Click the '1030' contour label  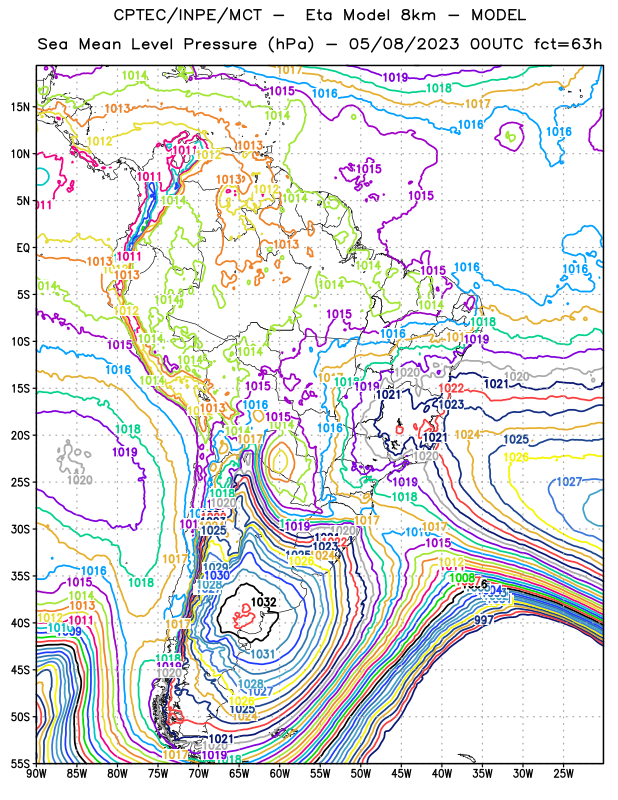216,576
